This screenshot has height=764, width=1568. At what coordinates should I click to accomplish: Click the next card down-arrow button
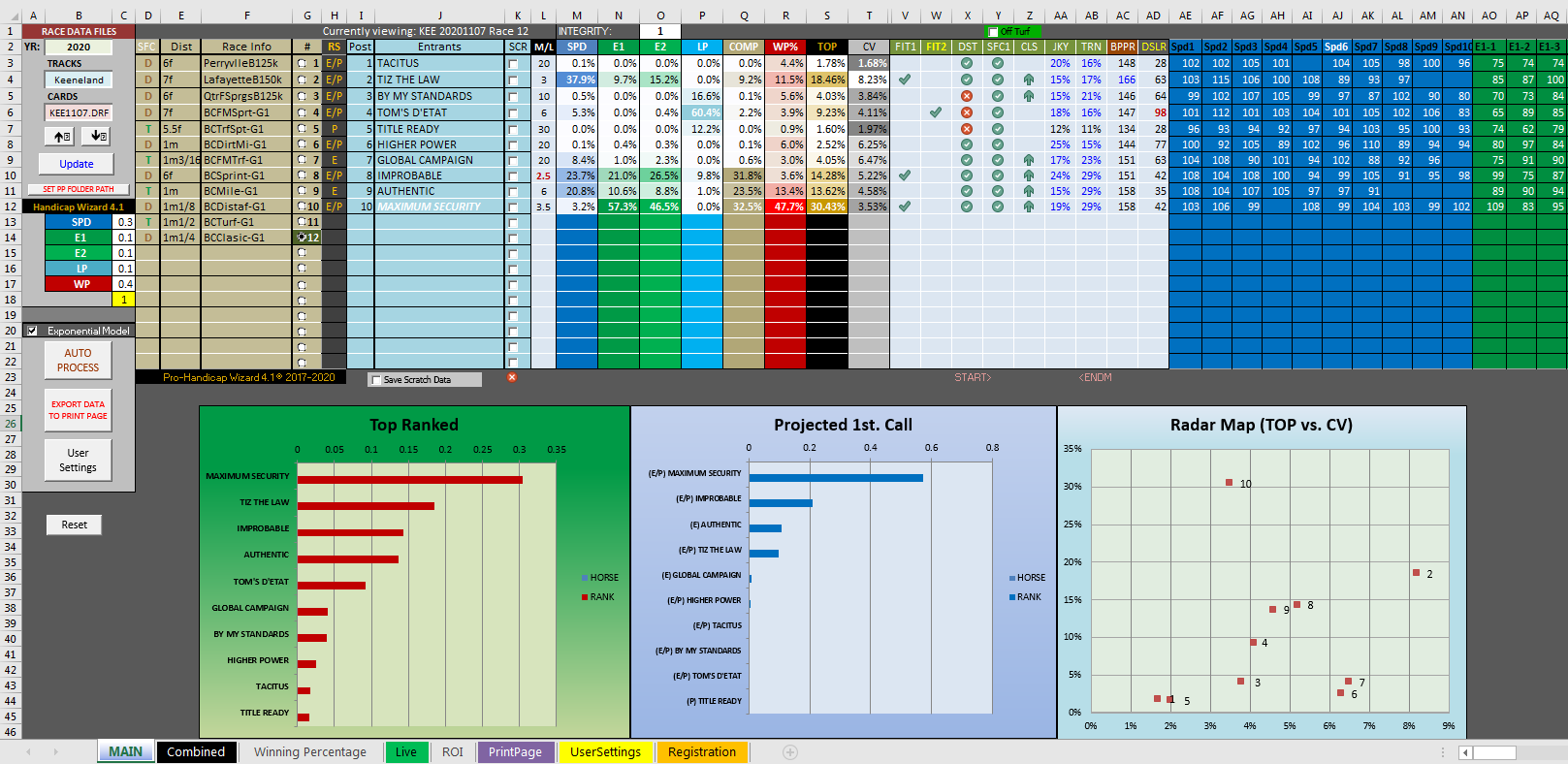pyautogui.click(x=99, y=137)
